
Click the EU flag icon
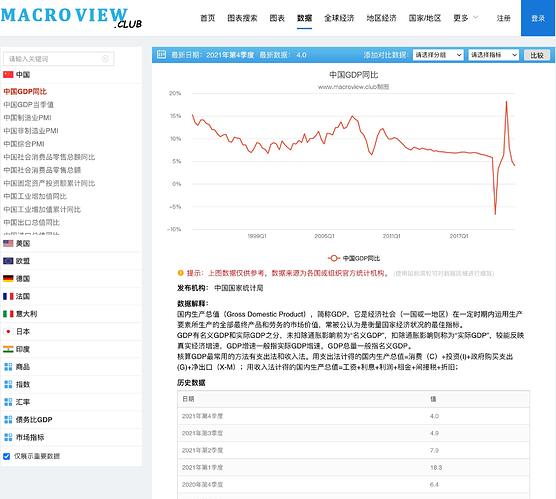click(x=8, y=261)
